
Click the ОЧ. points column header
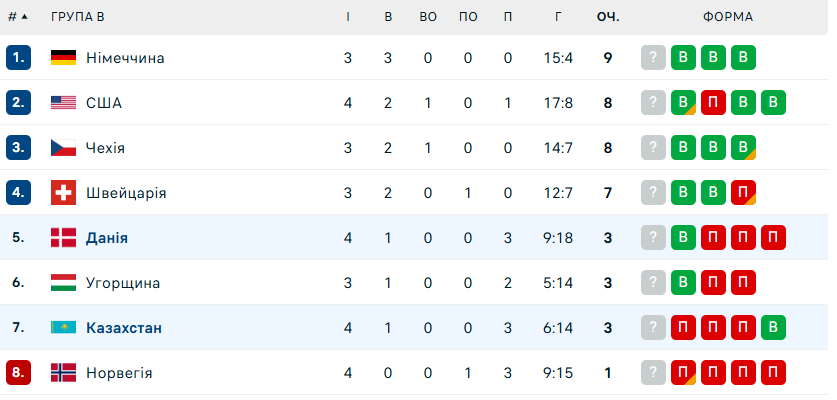[x=607, y=17]
